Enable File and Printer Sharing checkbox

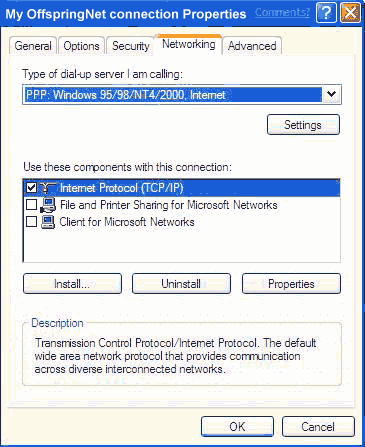(x=32, y=205)
